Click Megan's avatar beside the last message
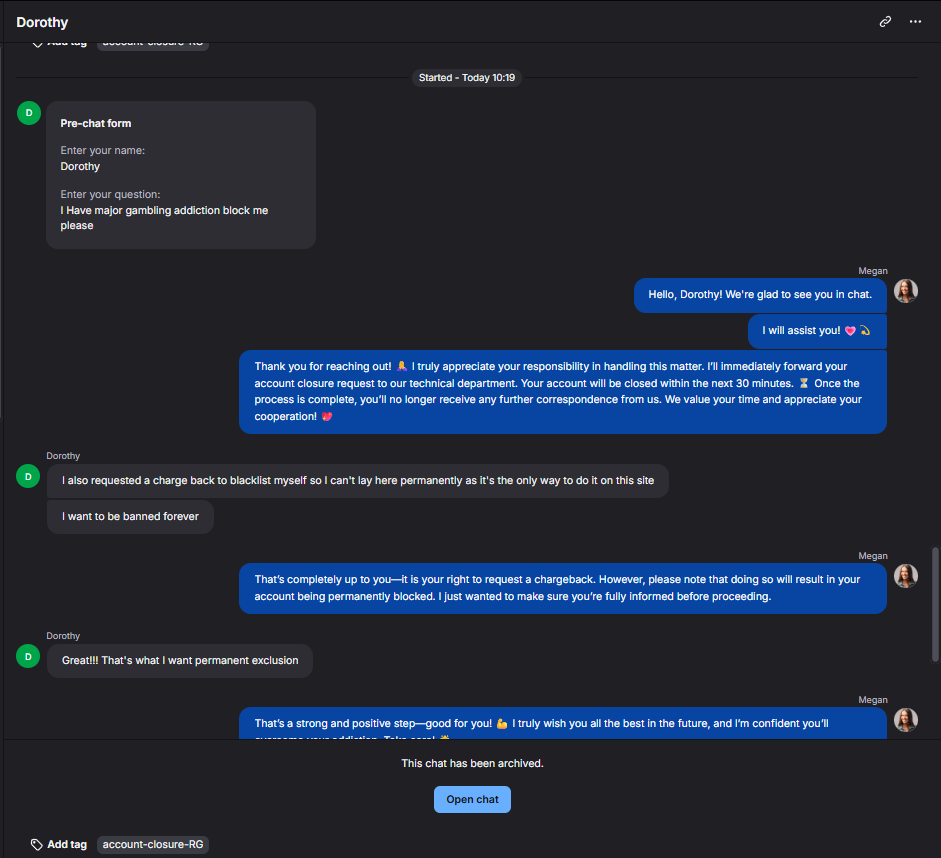Viewport: 941px width, 858px height. (x=906, y=720)
